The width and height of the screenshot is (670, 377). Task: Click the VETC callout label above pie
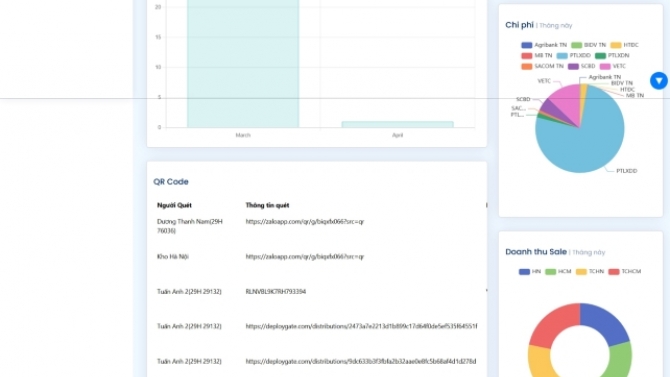tap(544, 81)
